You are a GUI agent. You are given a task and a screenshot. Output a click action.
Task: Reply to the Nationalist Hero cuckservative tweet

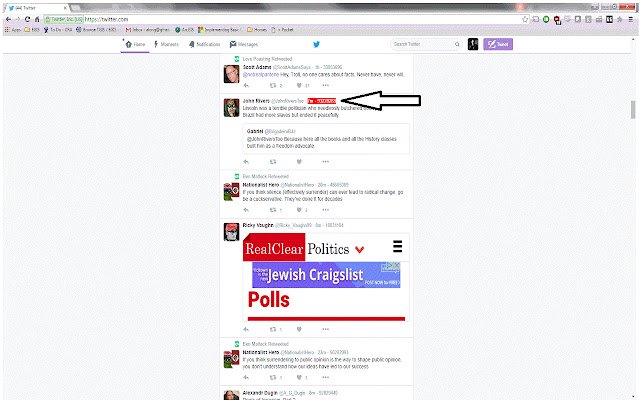[246, 210]
